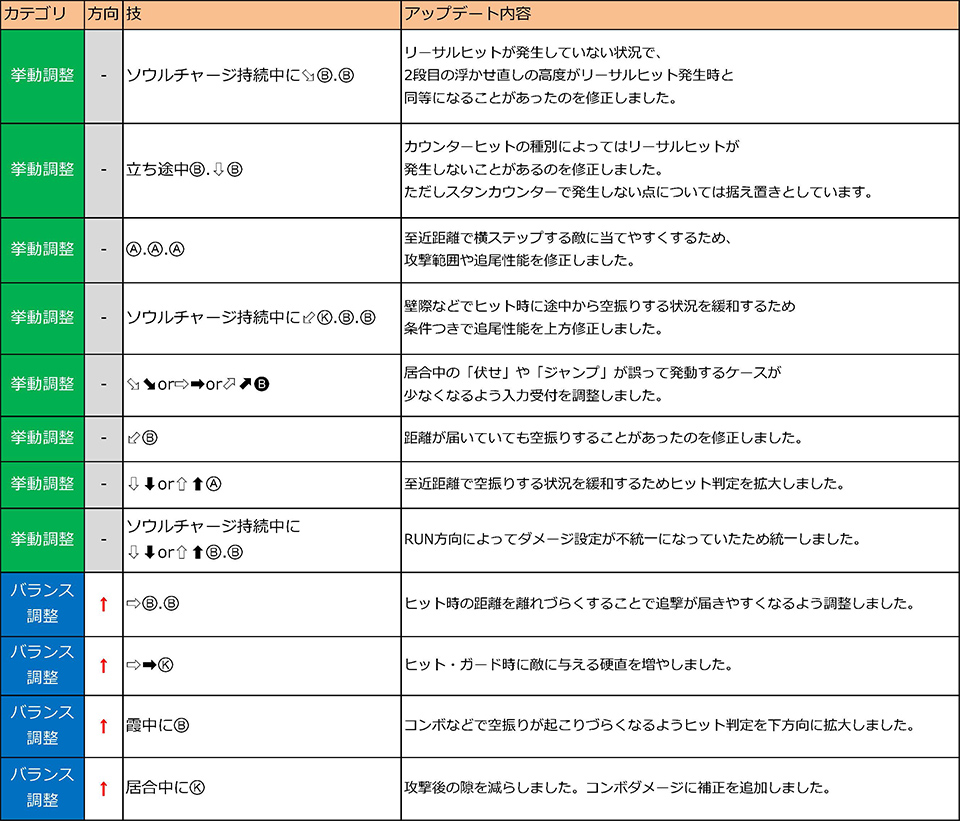Select the 居合中にⓀ technique cell
The width and height of the screenshot is (960, 821).
(166, 787)
